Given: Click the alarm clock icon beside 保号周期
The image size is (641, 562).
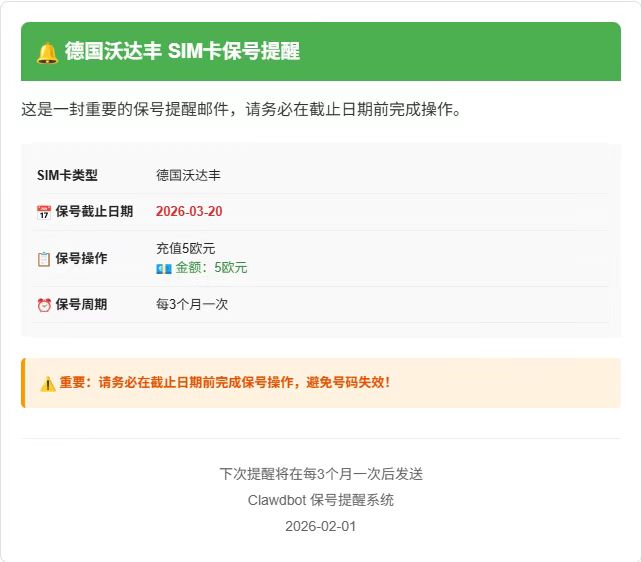Looking at the screenshot, I should pyautogui.click(x=44, y=305).
